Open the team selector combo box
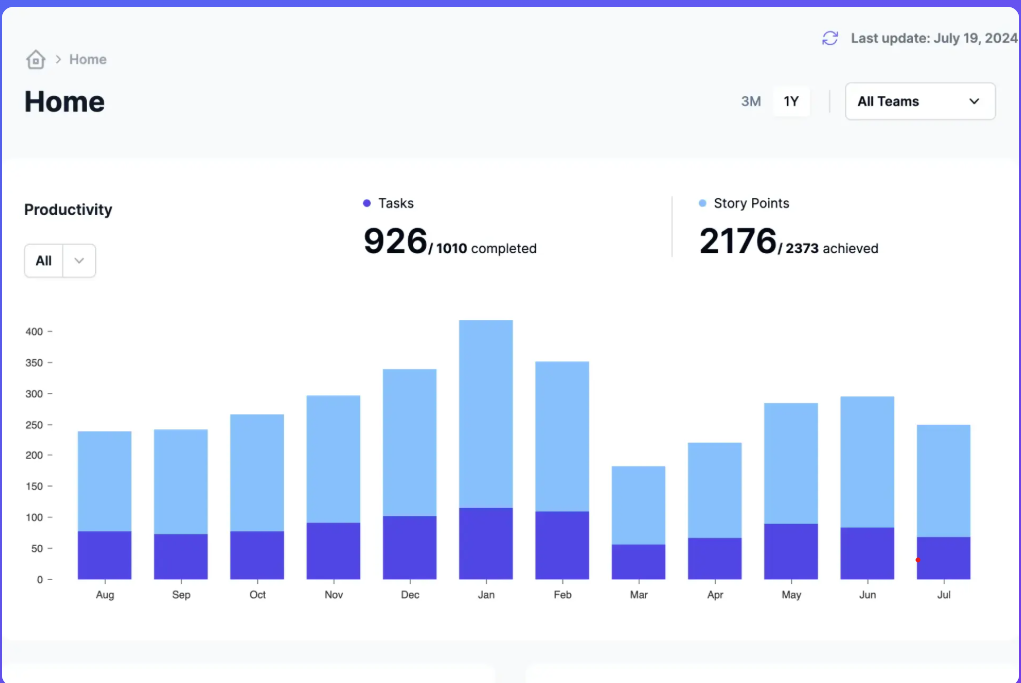 pos(919,101)
